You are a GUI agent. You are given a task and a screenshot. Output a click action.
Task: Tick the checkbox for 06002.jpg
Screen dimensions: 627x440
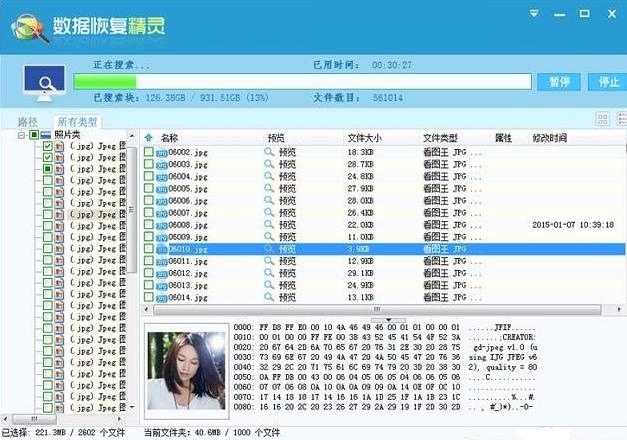pyautogui.click(x=149, y=152)
